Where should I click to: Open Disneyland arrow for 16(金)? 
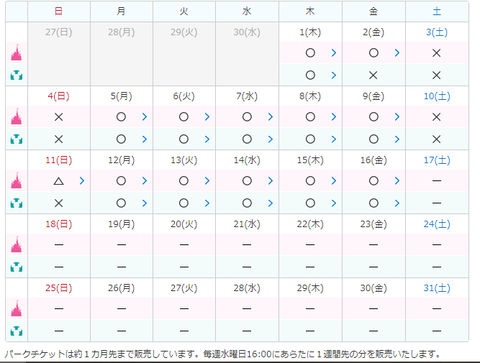[x=397, y=181]
